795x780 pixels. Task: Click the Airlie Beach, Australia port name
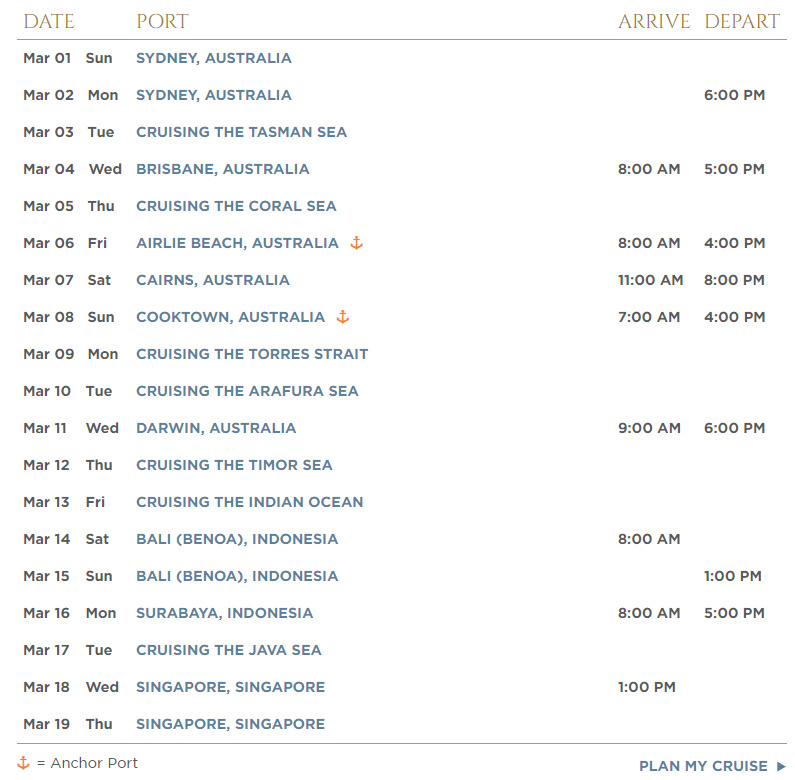237,243
